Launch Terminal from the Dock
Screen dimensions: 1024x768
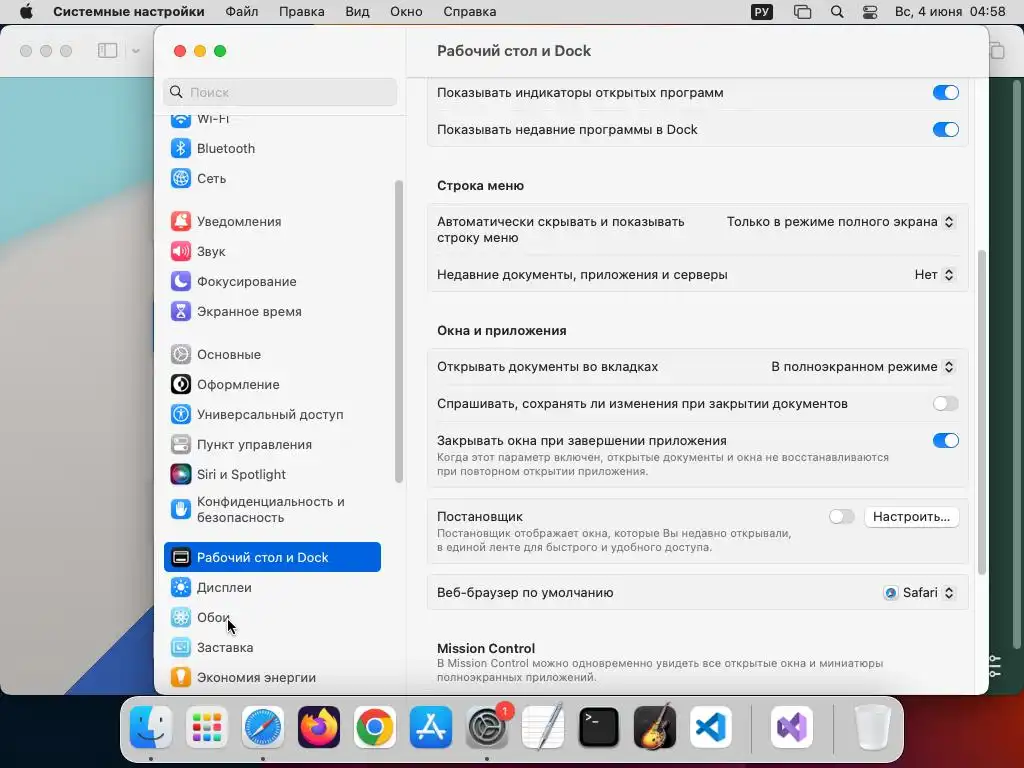click(599, 727)
